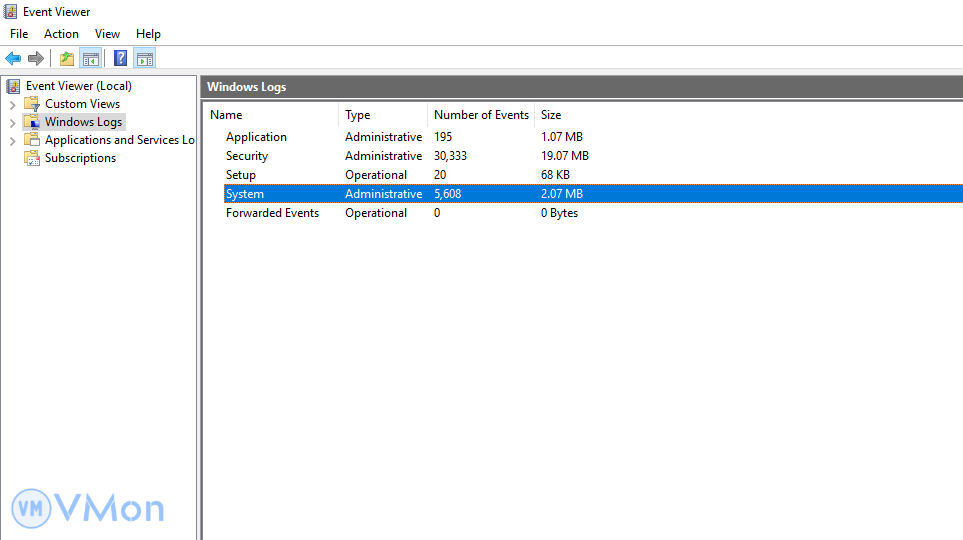Expand Applications and Services Logs node
The image size is (963, 540).
point(12,140)
